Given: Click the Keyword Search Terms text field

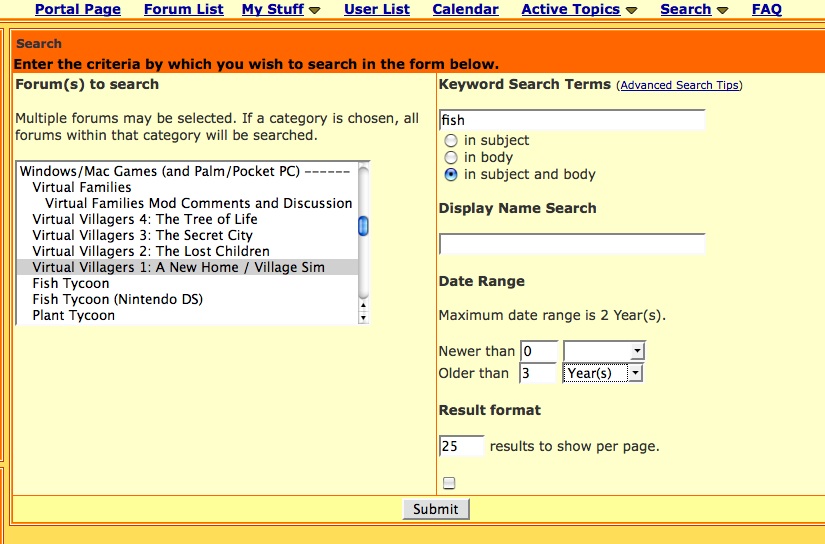Looking at the screenshot, I should coord(572,120).
